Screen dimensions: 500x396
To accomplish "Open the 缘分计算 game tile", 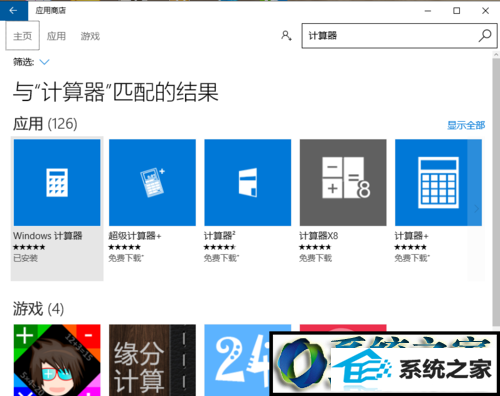I will click(x=152, y=360).
